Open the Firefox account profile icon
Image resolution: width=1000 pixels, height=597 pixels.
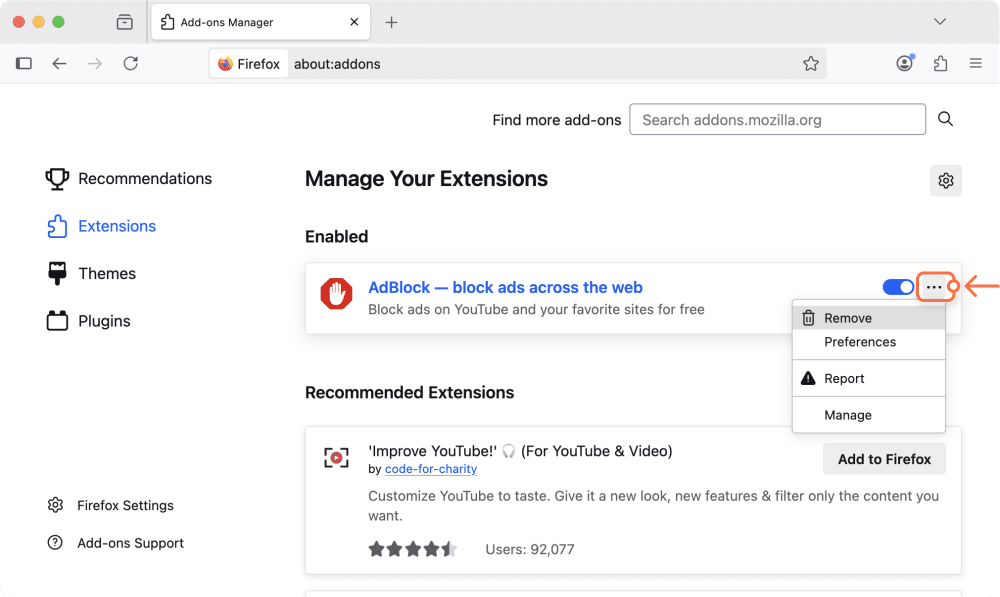pyautogui.click(x=904, y=63)
